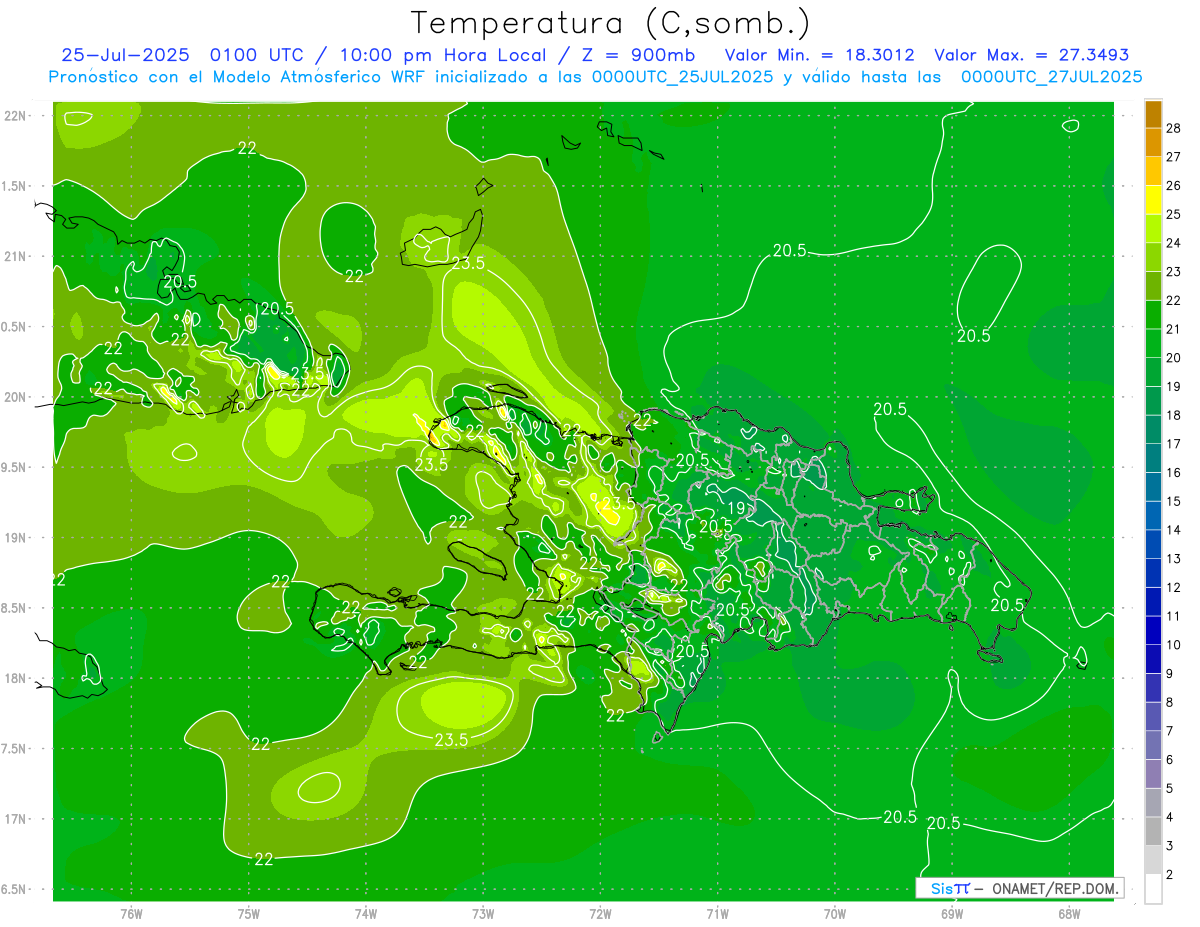Image resolution: width=1200 pixels, height=927 pixels.
Task: Click the legend scale value 14
Action: [1174, 530]
